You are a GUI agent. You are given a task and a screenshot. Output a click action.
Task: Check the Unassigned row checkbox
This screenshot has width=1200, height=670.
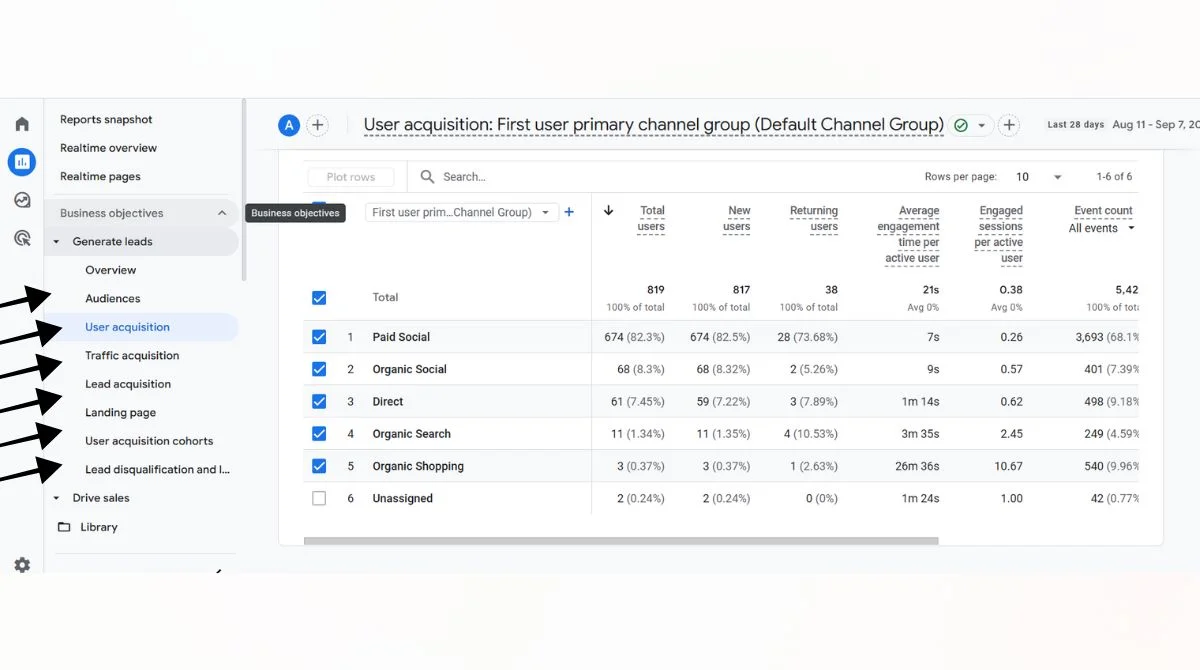tap(319, 498)
